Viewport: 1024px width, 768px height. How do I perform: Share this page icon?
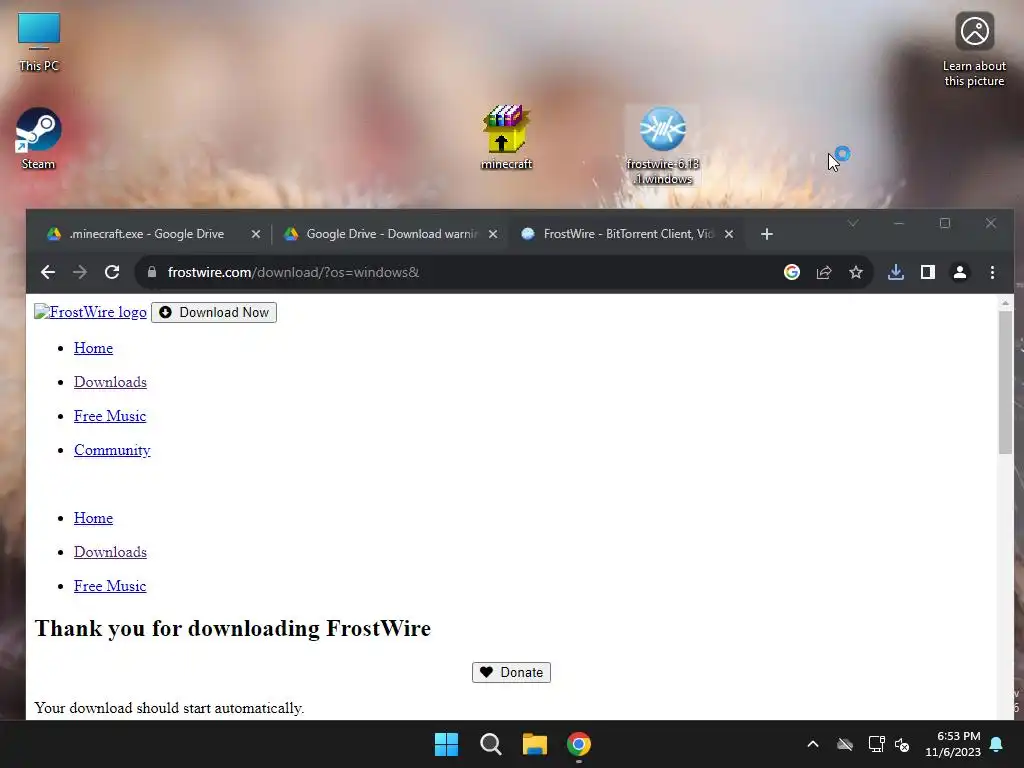pos(824,272)
